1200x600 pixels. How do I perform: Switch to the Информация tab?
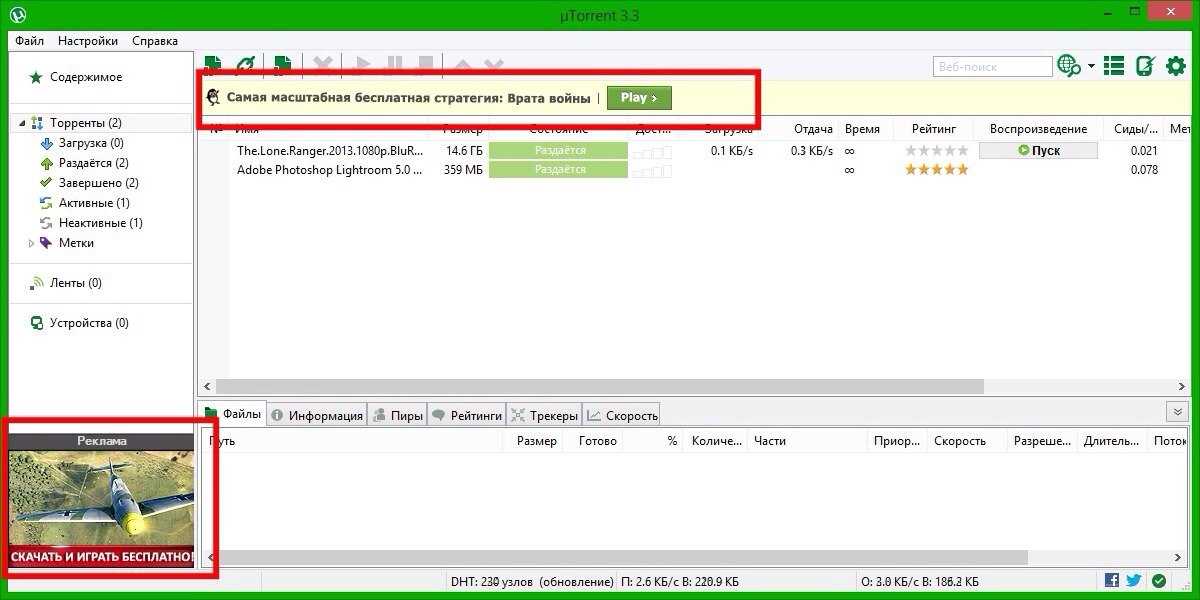317,415
